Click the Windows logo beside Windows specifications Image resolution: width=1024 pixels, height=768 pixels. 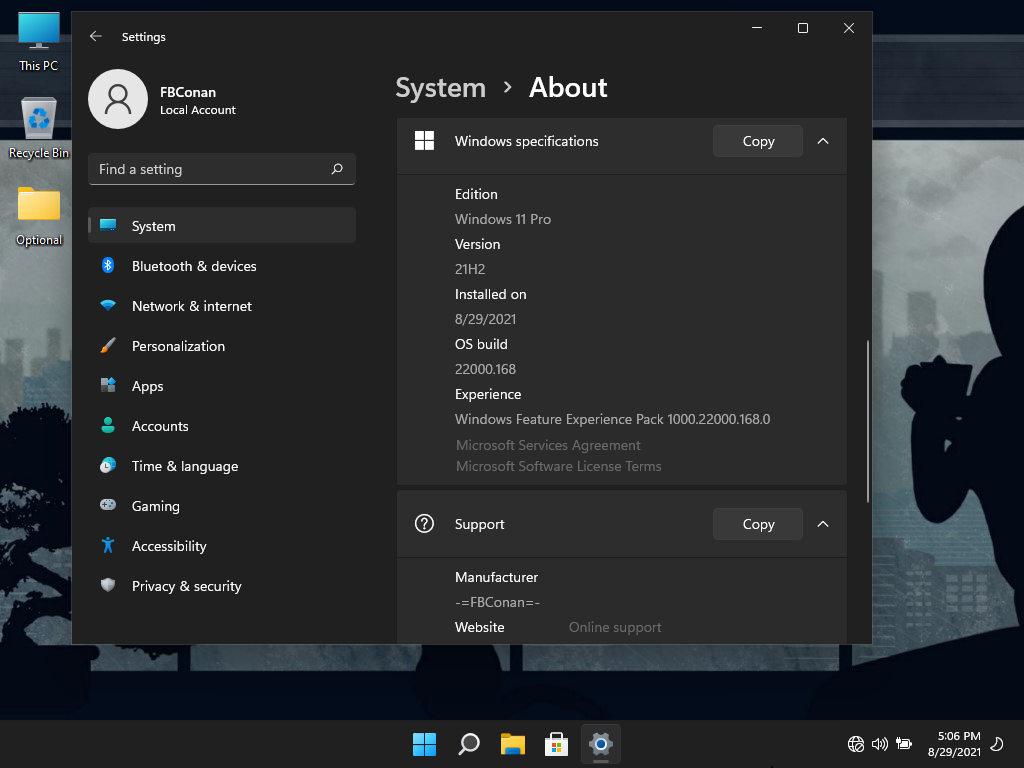pyautogui.click(x=424, y=140)
